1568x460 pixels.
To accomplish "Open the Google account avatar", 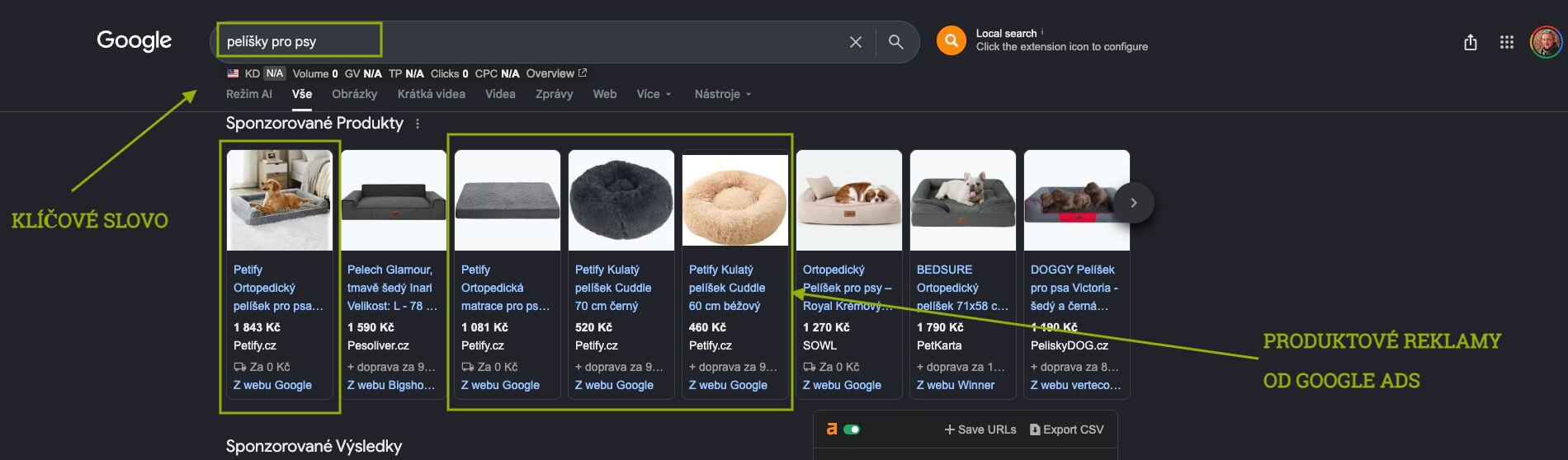I will 1546,41.
